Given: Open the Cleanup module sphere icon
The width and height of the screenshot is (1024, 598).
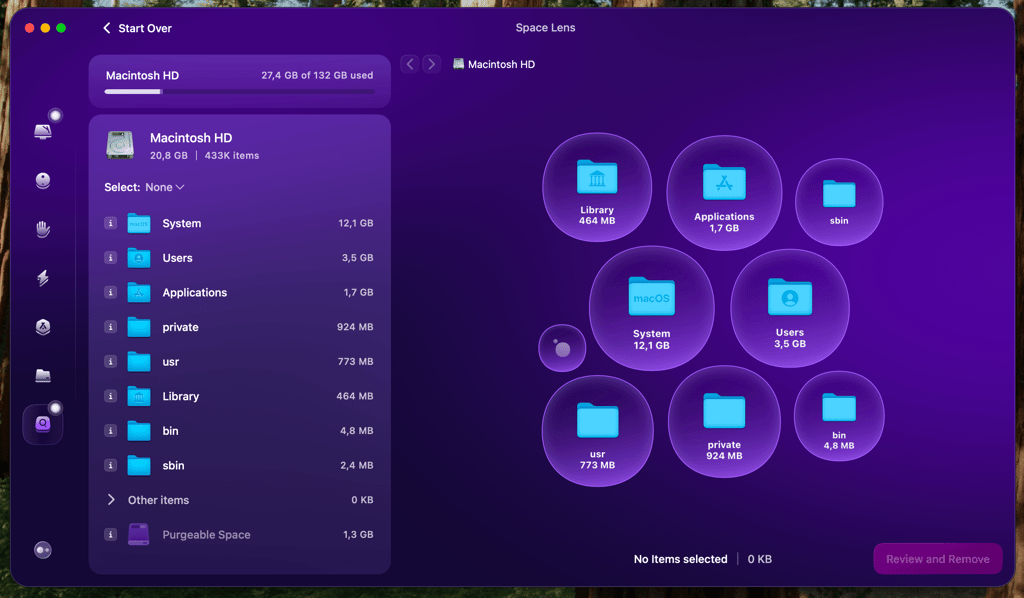Looking at the screenshot, I should pos(43,180).
